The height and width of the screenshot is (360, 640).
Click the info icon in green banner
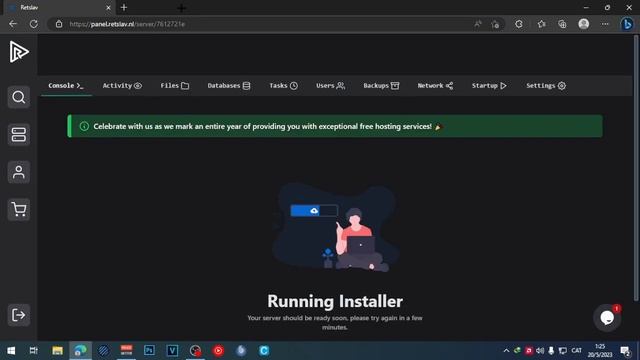pyautogui.click(x=84, y=127)
